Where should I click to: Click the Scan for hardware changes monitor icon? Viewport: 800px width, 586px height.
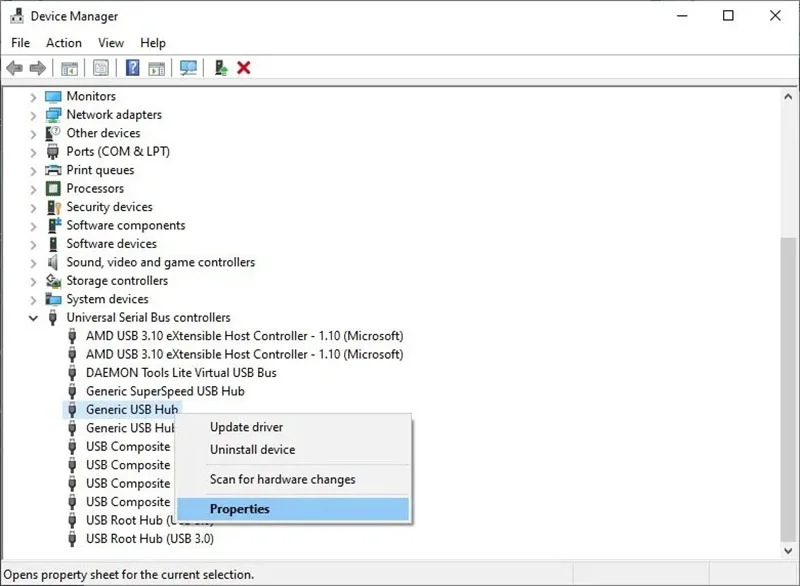click(x=188, y=68)
